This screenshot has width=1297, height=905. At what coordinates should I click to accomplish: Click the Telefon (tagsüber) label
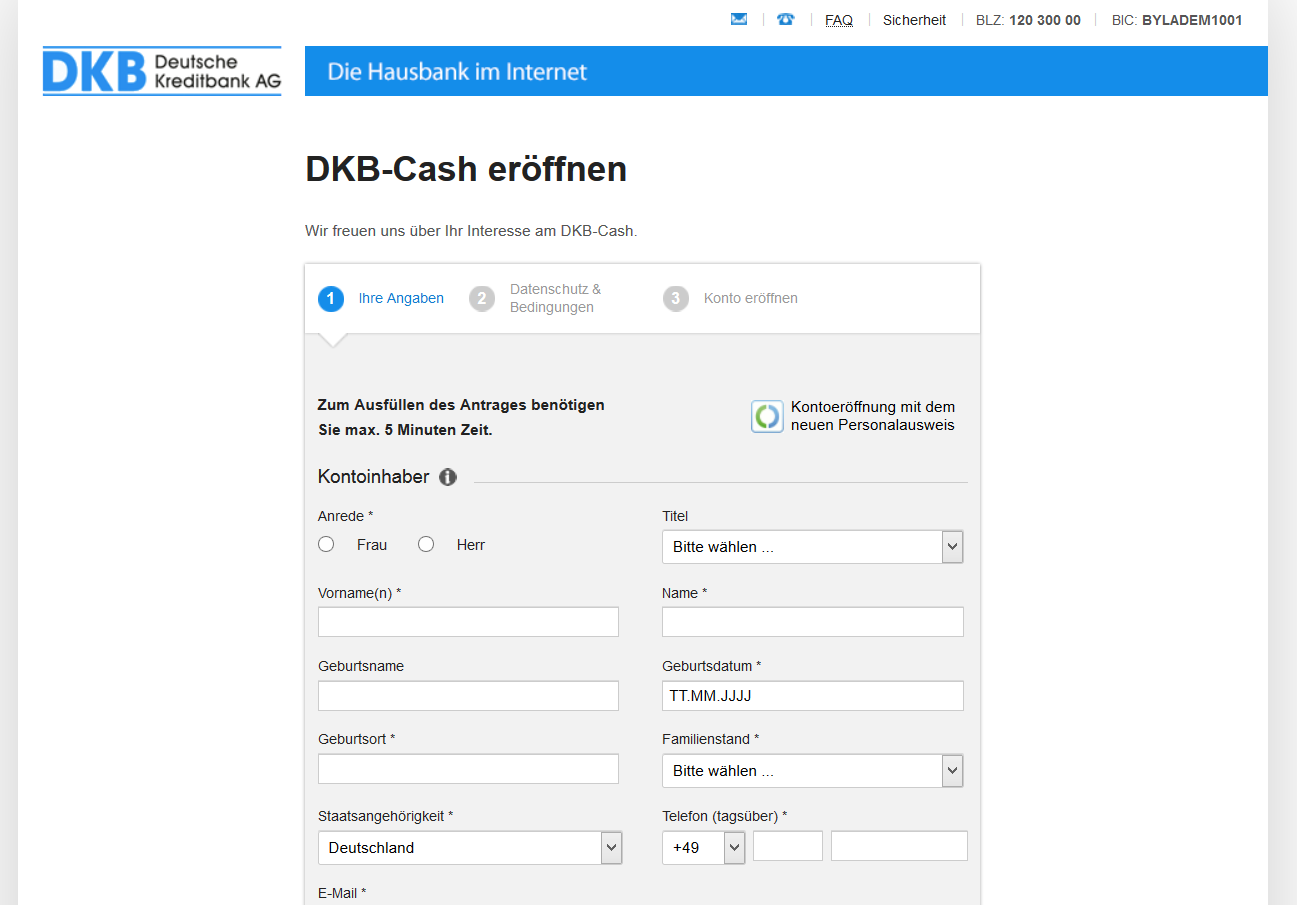pyautogui.click(x=725, y=816)
